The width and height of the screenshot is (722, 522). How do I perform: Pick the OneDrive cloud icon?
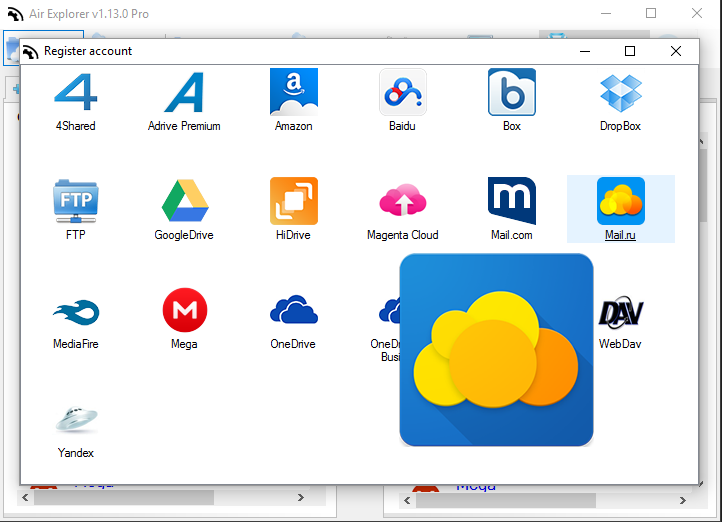pos(294,309)
